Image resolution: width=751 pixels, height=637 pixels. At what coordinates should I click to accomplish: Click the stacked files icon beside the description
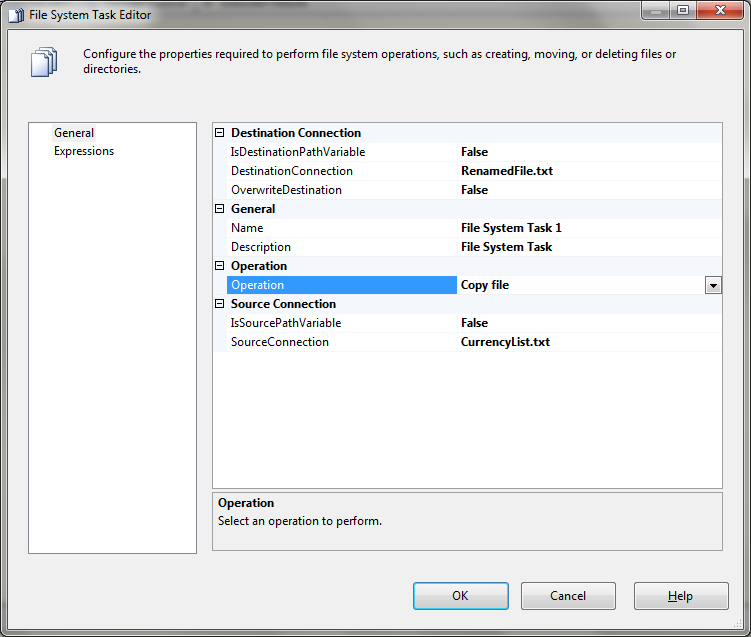click(44, 62)
